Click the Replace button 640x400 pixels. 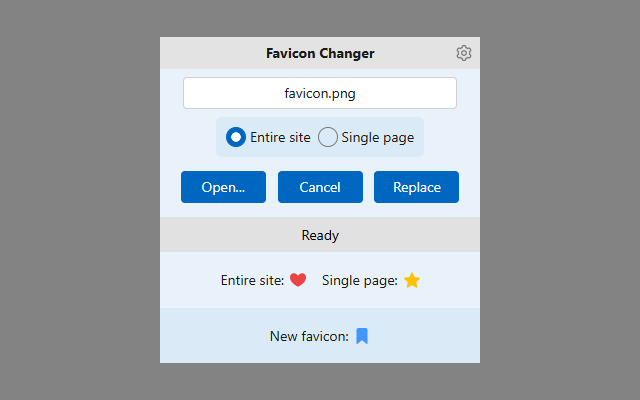click(x=416, y=187)
